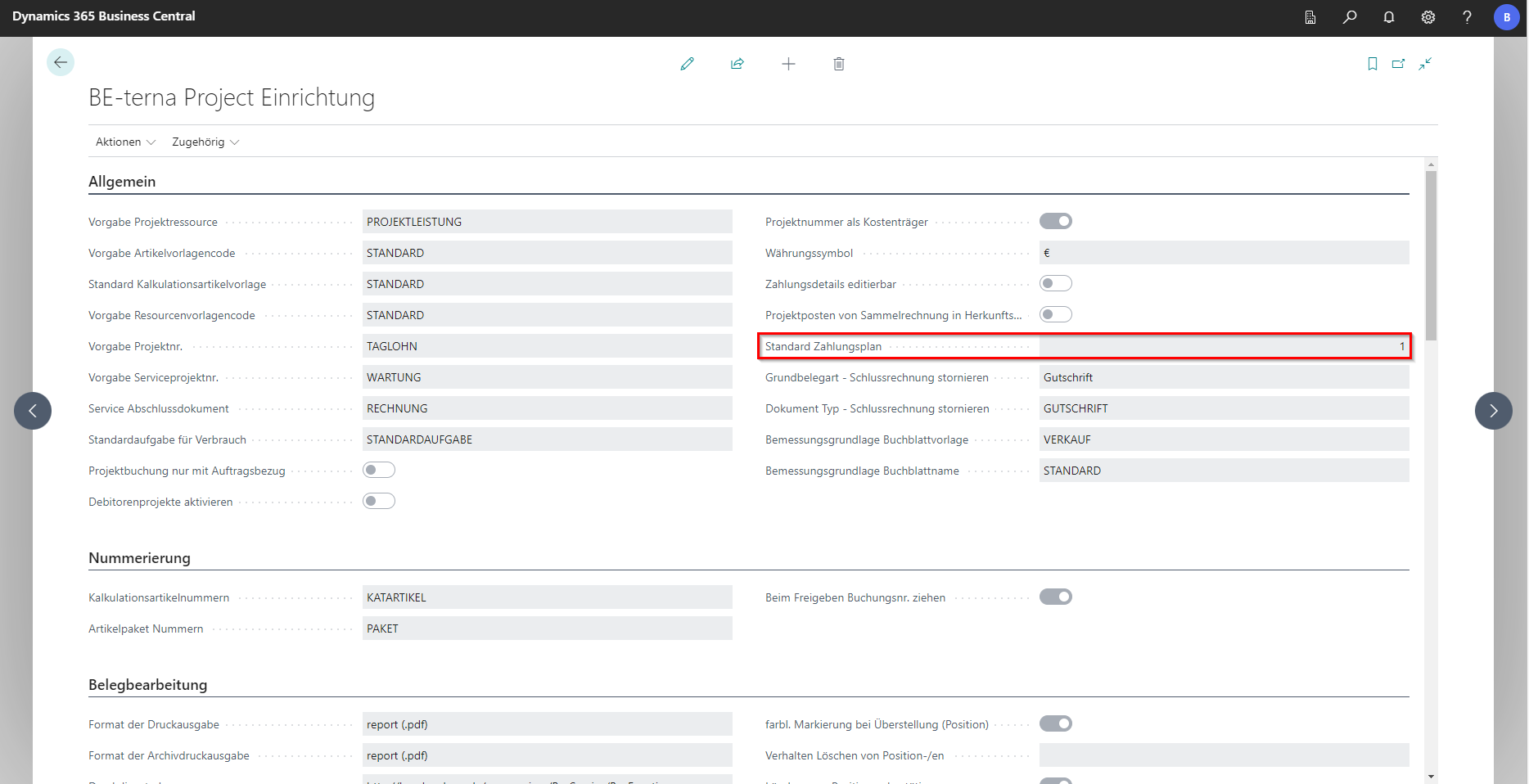Open the account avatar badge
The height and width of the screenshot is (784, 1529).
(1507, 16)
